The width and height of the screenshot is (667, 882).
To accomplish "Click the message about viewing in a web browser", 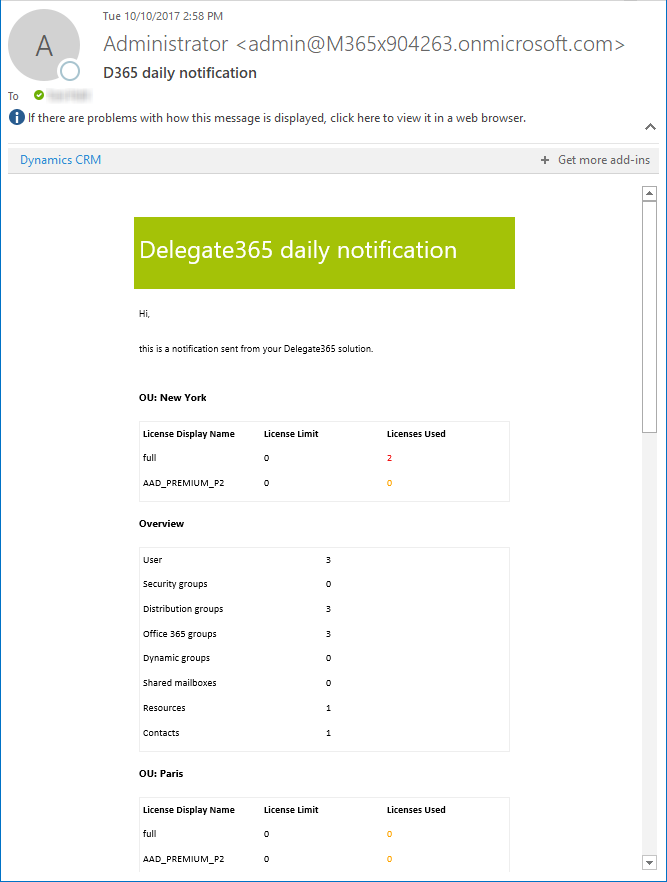I will click(x=277, y=118).
